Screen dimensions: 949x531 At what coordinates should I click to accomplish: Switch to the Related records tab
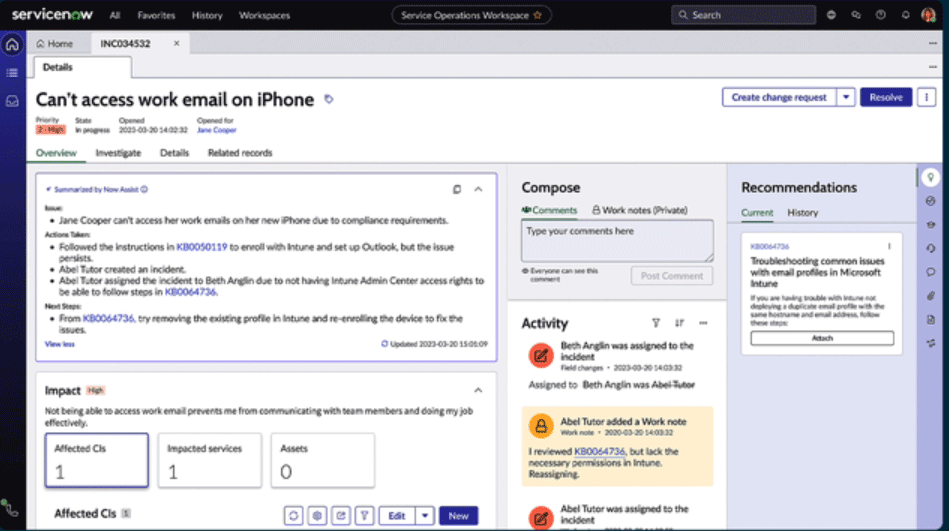tap(240, 153)
